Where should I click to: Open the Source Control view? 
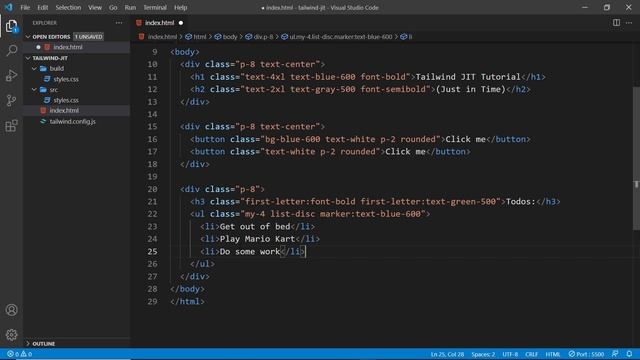click(x=11, y=100)
